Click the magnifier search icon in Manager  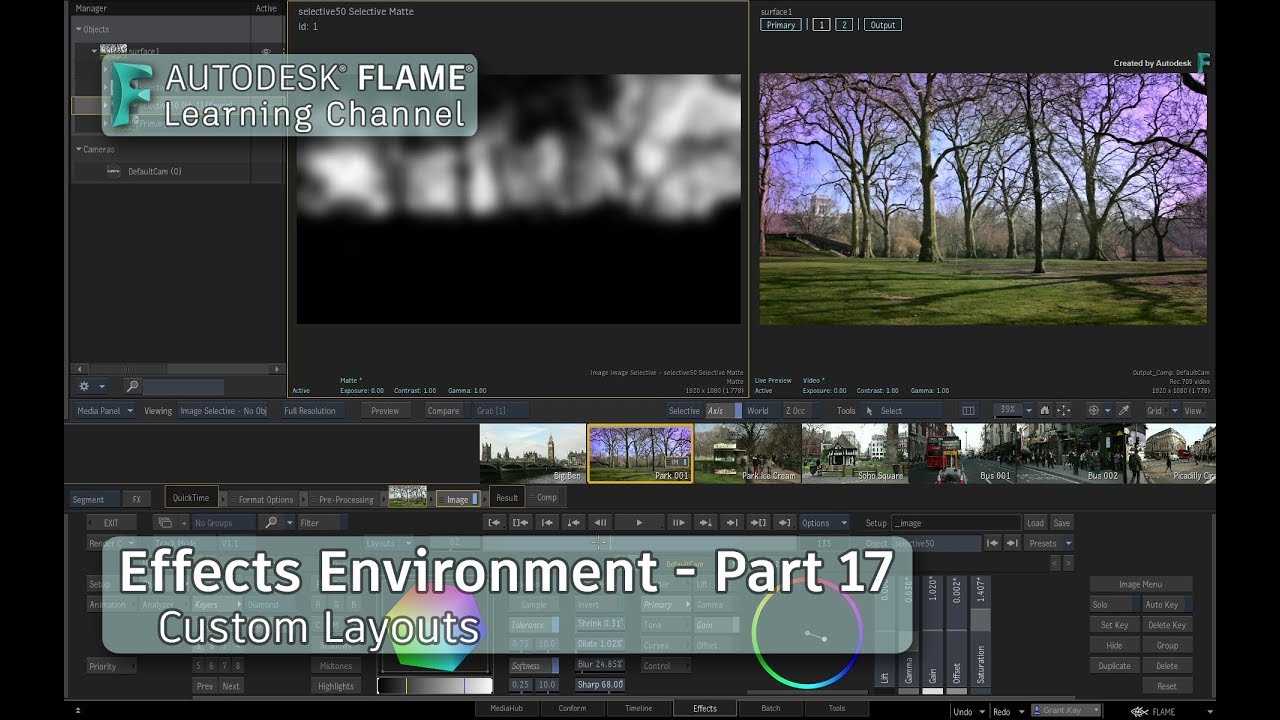pos(132,386)
